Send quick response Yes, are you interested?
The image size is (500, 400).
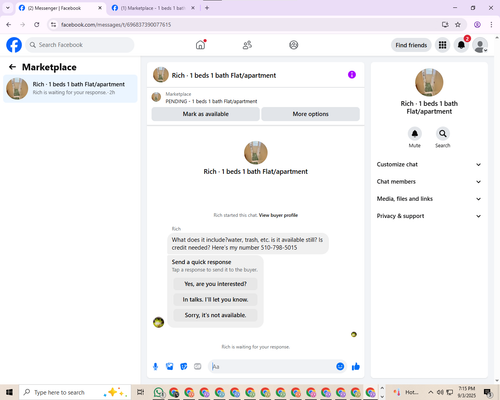(215, 284)
